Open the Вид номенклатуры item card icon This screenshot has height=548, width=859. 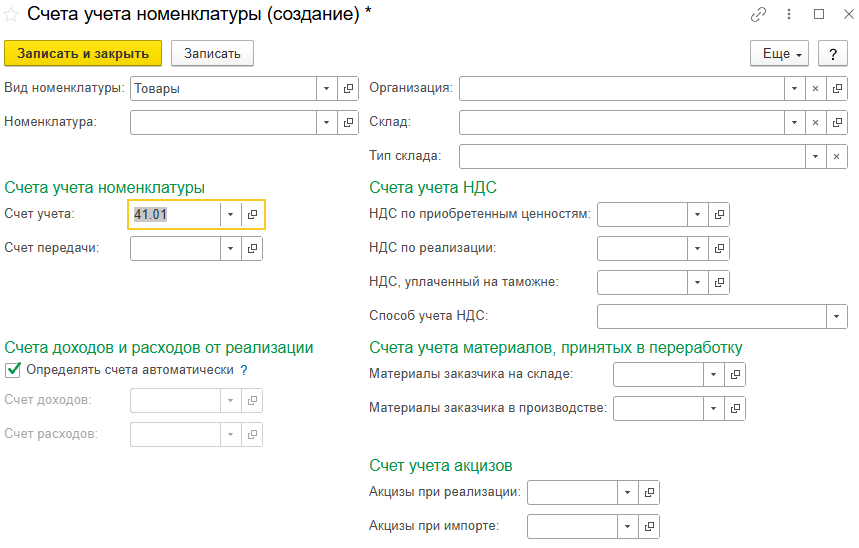click(348, 88)
